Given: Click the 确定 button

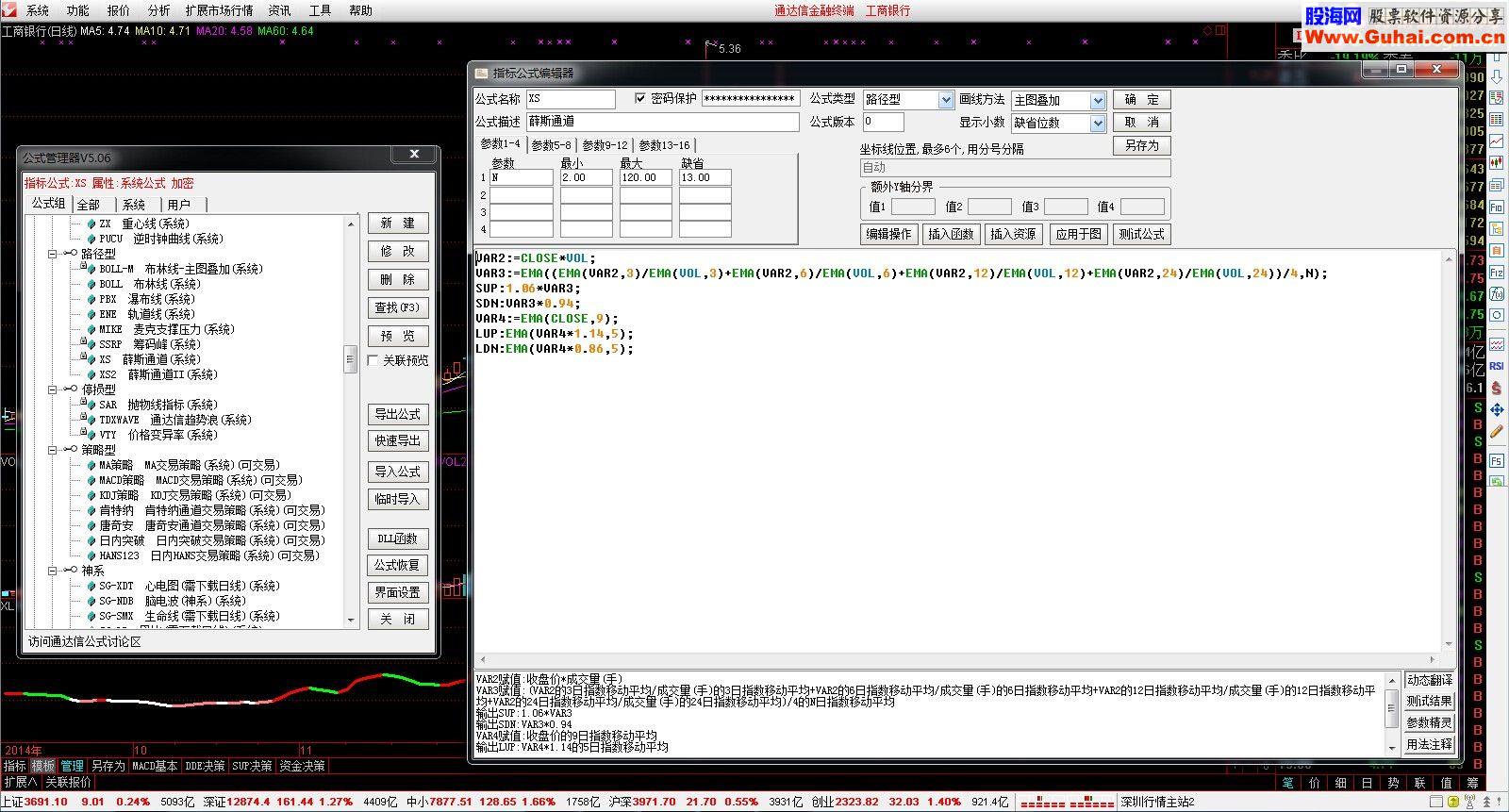Looking at the screenshot, I should coord(1142,99).
